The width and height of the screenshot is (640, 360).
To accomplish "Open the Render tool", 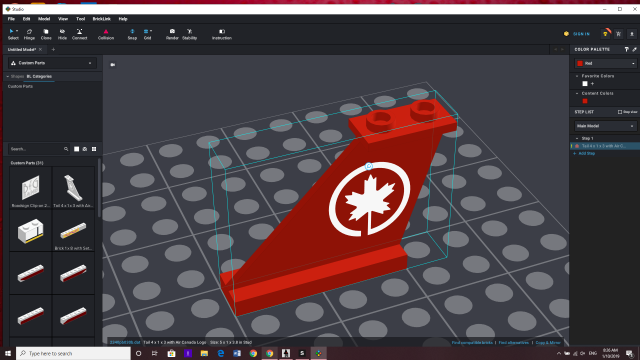I will (x=172, y=34).
